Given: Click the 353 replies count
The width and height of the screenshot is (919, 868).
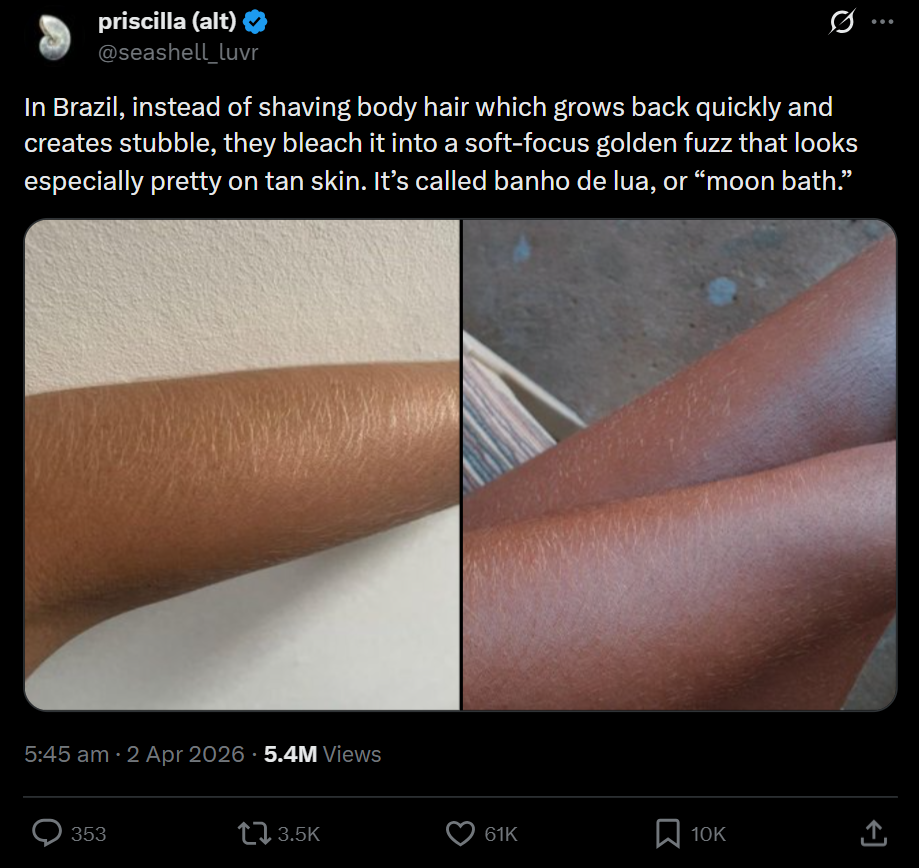Looking at the screenshot, I should pyautogui.click(x=89, y=834).
